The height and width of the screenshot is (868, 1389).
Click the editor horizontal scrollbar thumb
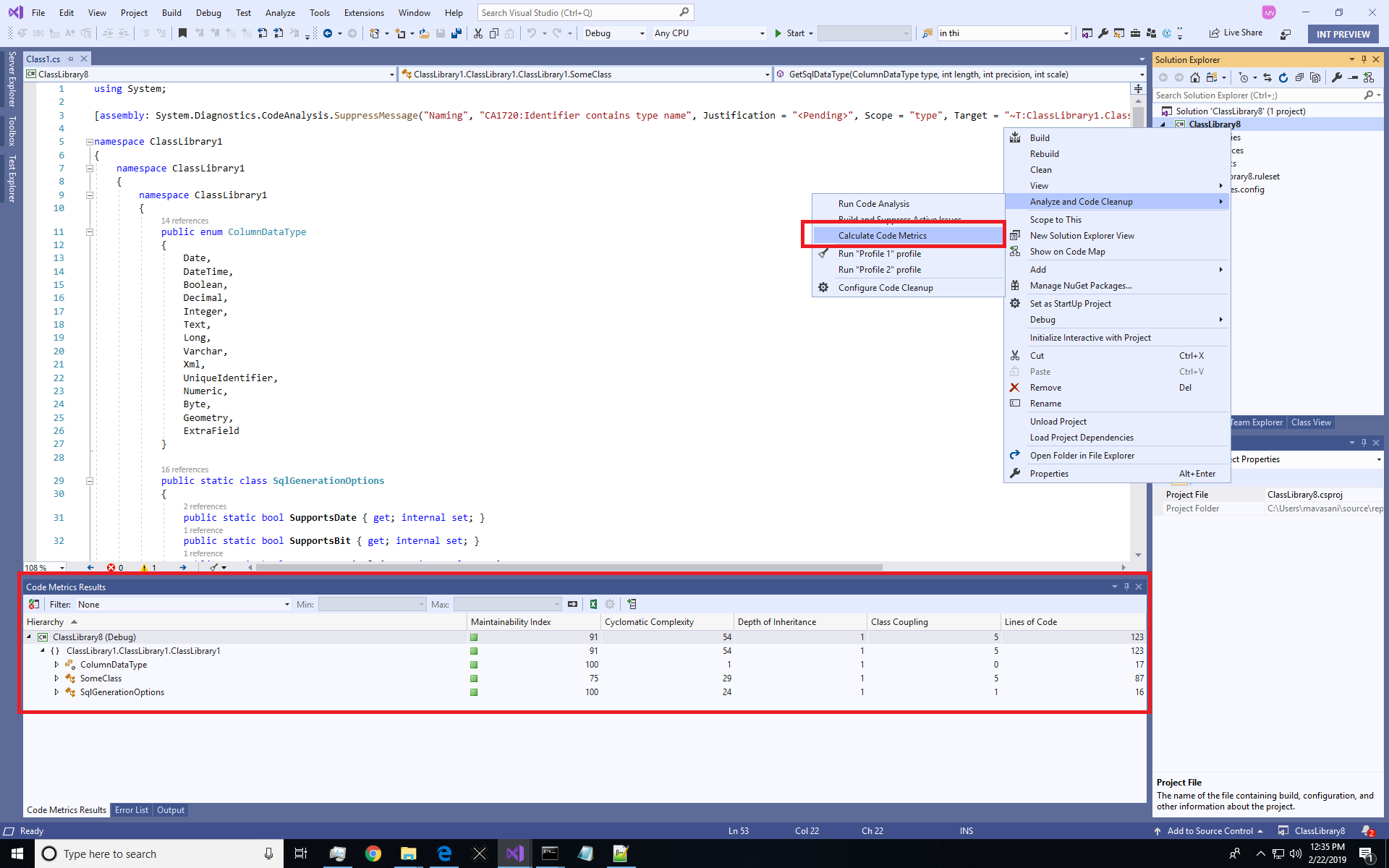tap(568, 568)
